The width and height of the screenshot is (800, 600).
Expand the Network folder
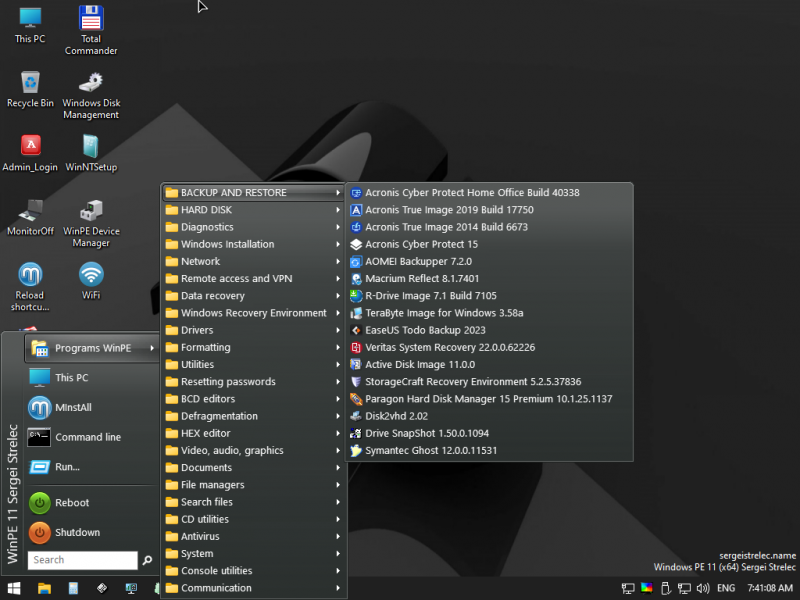point(253,261)
